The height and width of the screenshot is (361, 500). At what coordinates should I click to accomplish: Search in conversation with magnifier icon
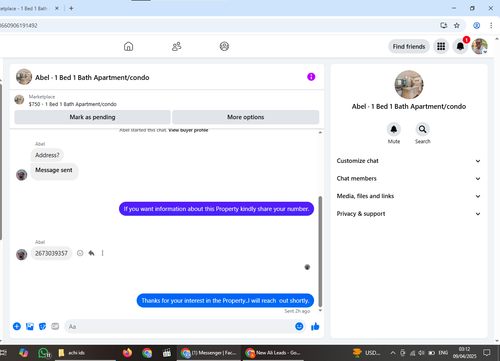[422, 129]
